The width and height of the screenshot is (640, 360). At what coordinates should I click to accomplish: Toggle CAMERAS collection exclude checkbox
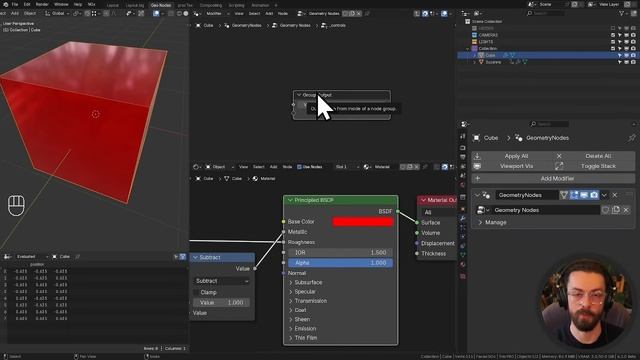pyautogui.click(x=613, y=35)
